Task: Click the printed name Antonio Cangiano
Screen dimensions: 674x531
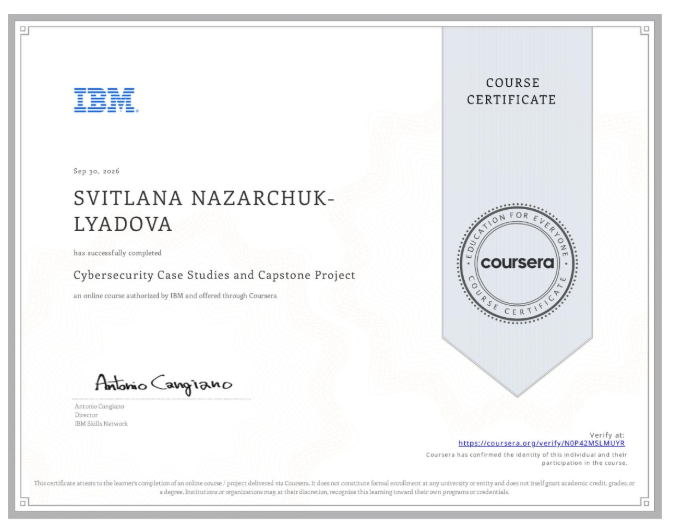Action: click(99, 406)
